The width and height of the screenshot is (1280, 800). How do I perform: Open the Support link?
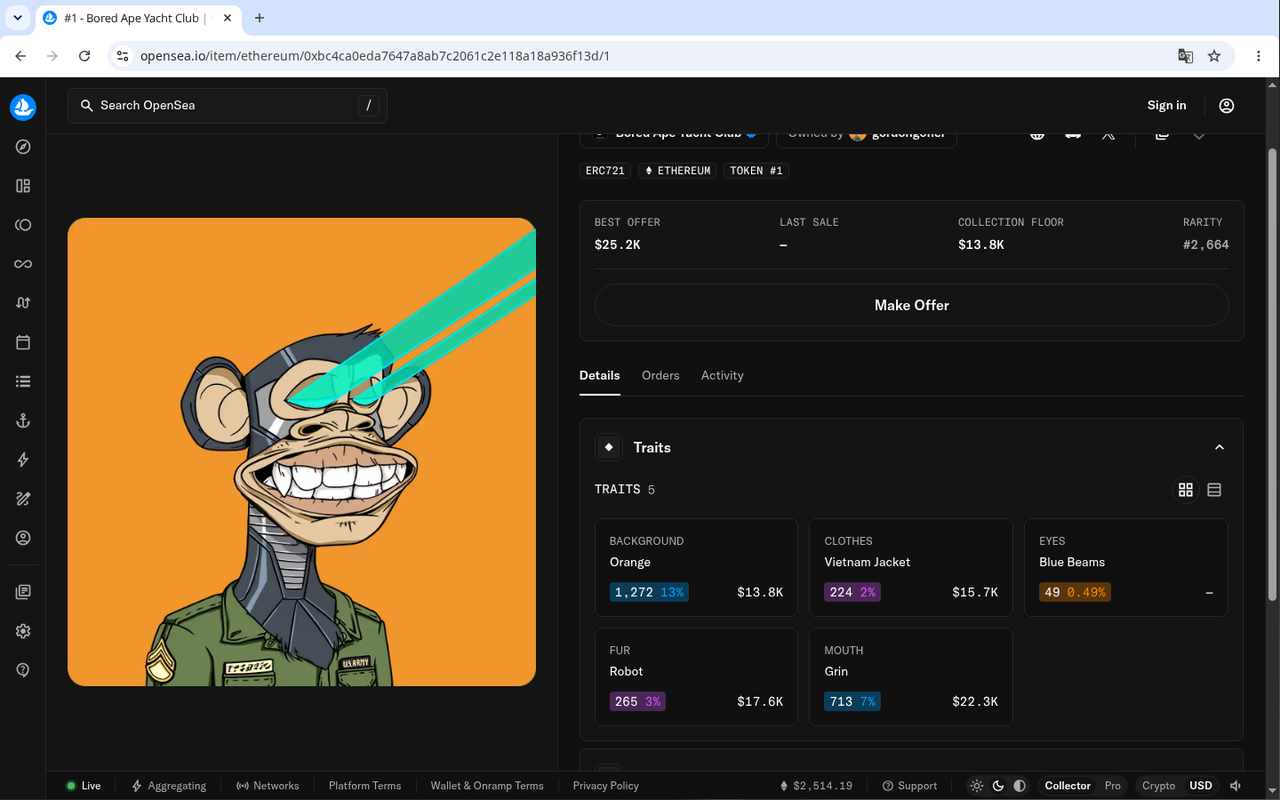909,786
